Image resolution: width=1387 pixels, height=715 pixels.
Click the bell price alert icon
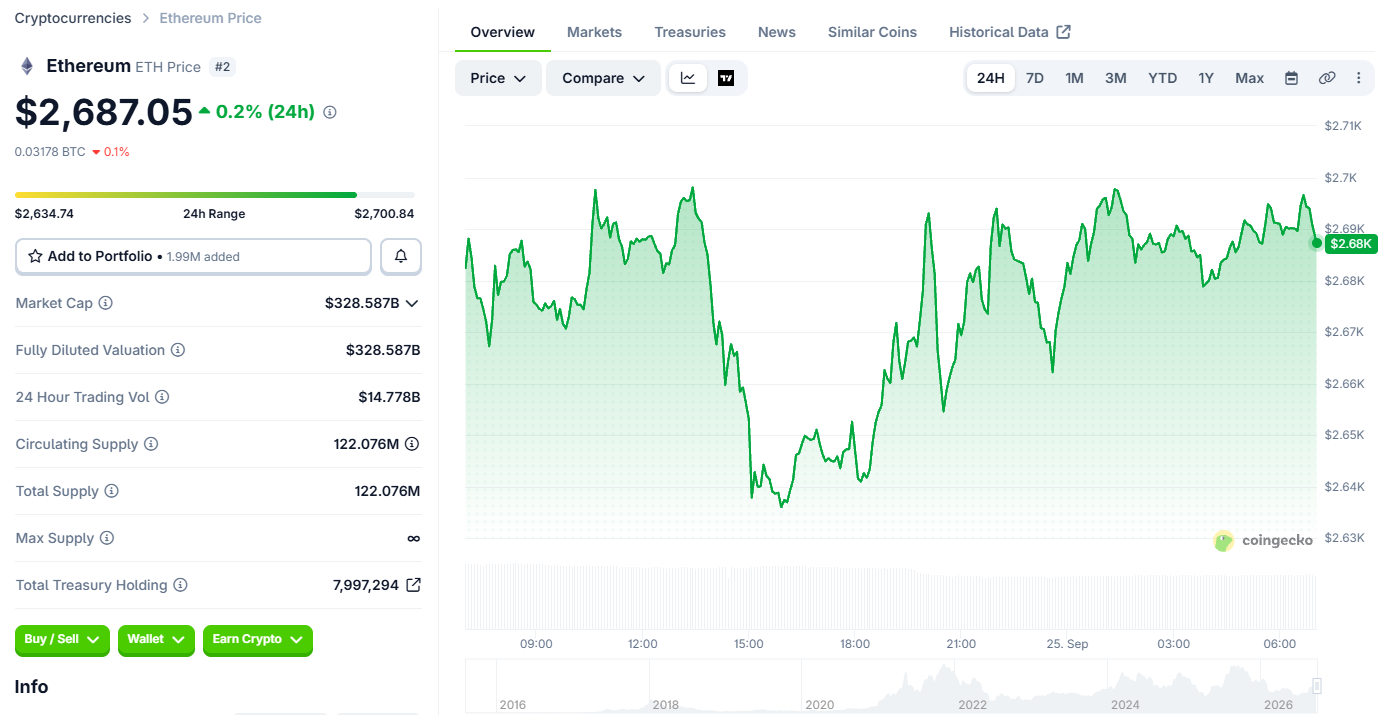click(x=401, y=256)
